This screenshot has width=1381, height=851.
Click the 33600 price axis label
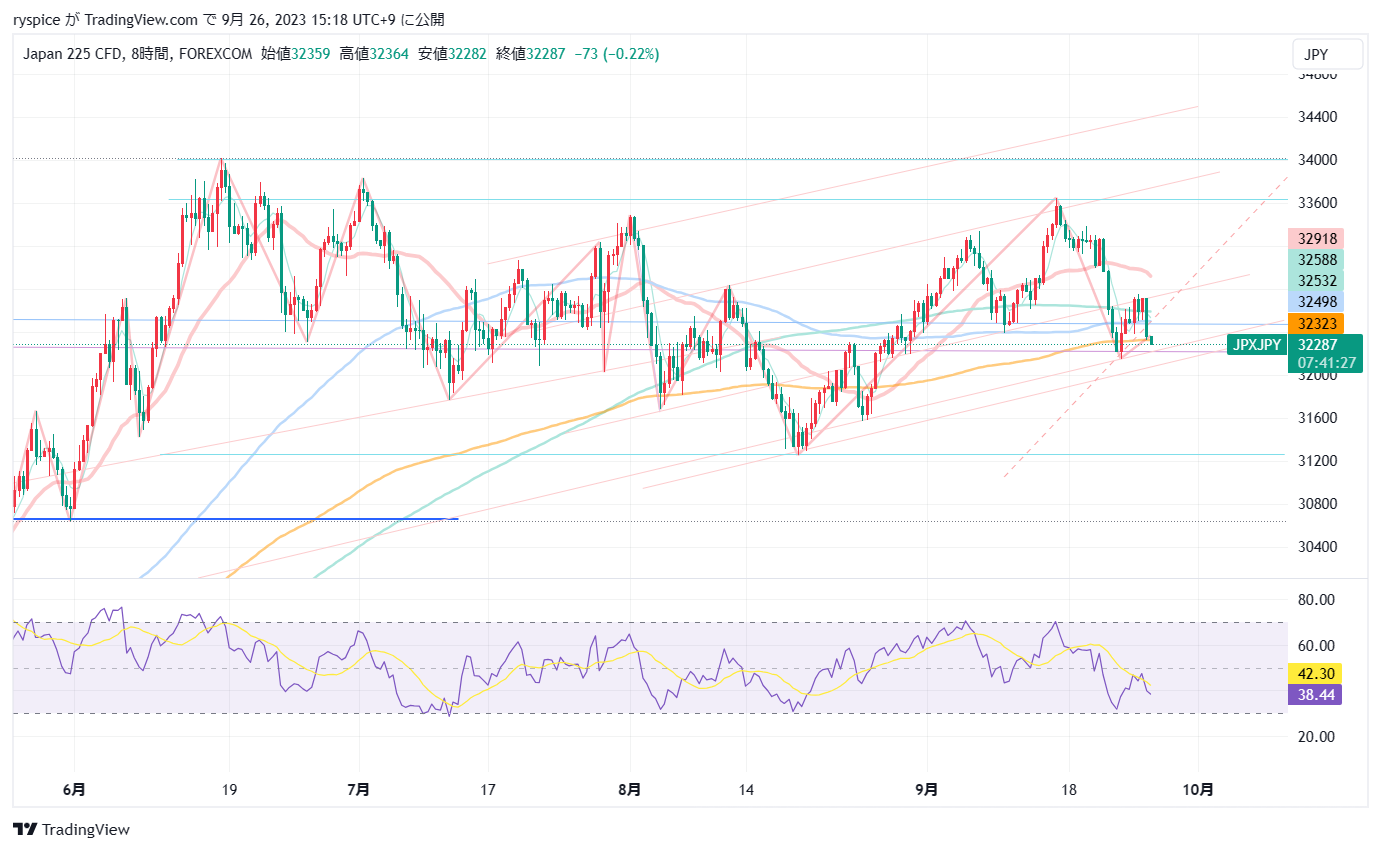coord(1316,203)
